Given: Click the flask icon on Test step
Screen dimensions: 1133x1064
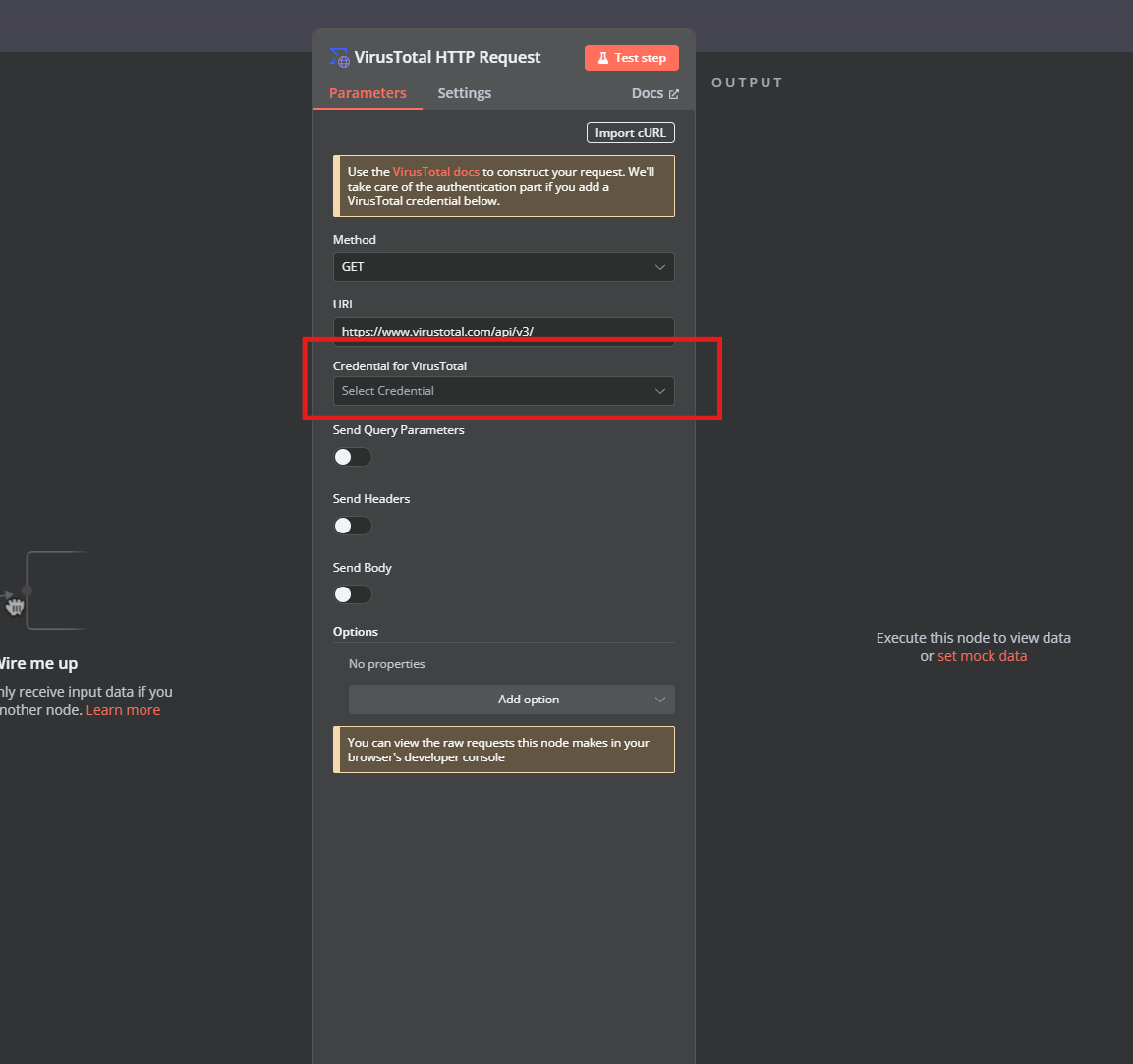Looking at the screenshot, I should click(602, 58).
